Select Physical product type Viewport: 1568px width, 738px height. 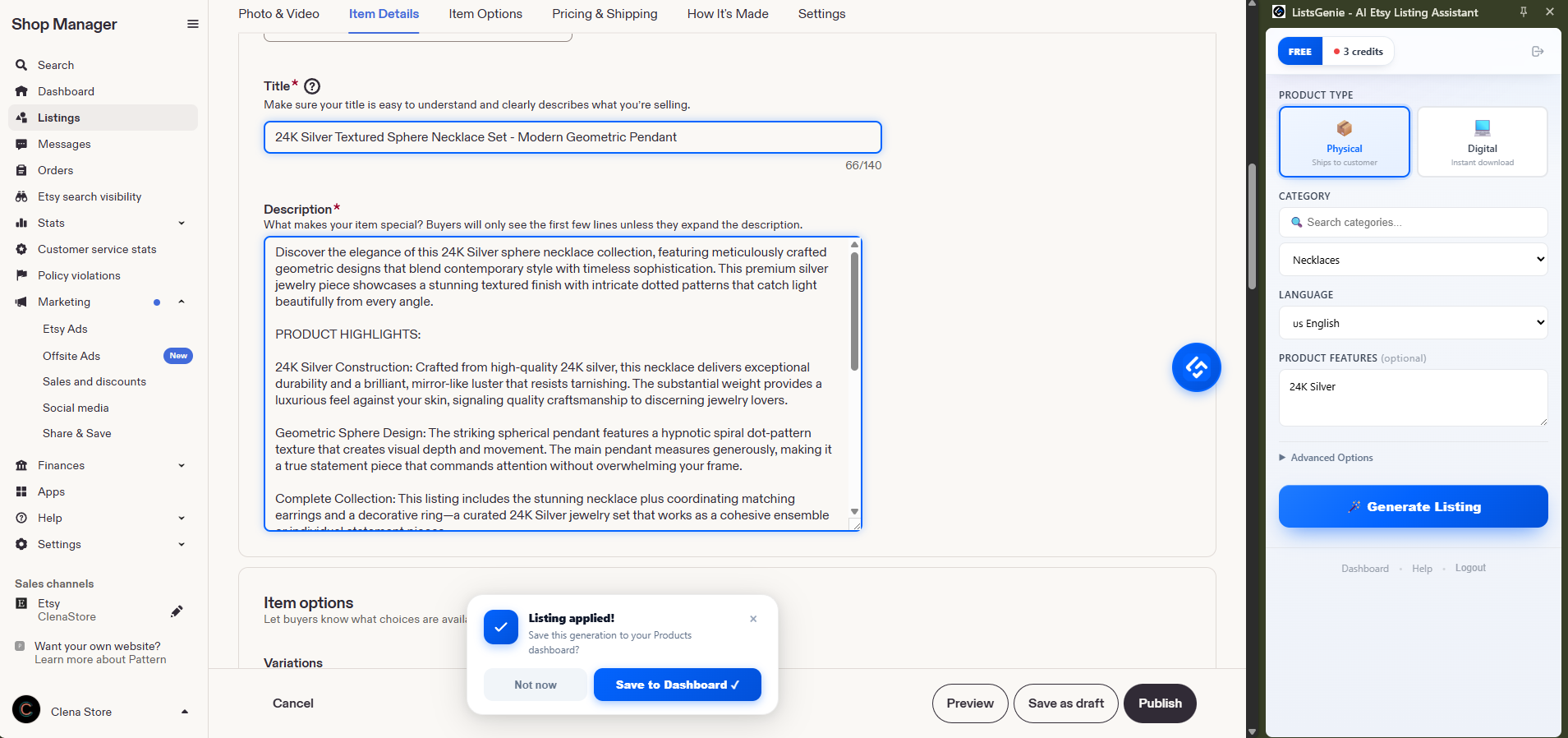click(x=1344, y=141)
